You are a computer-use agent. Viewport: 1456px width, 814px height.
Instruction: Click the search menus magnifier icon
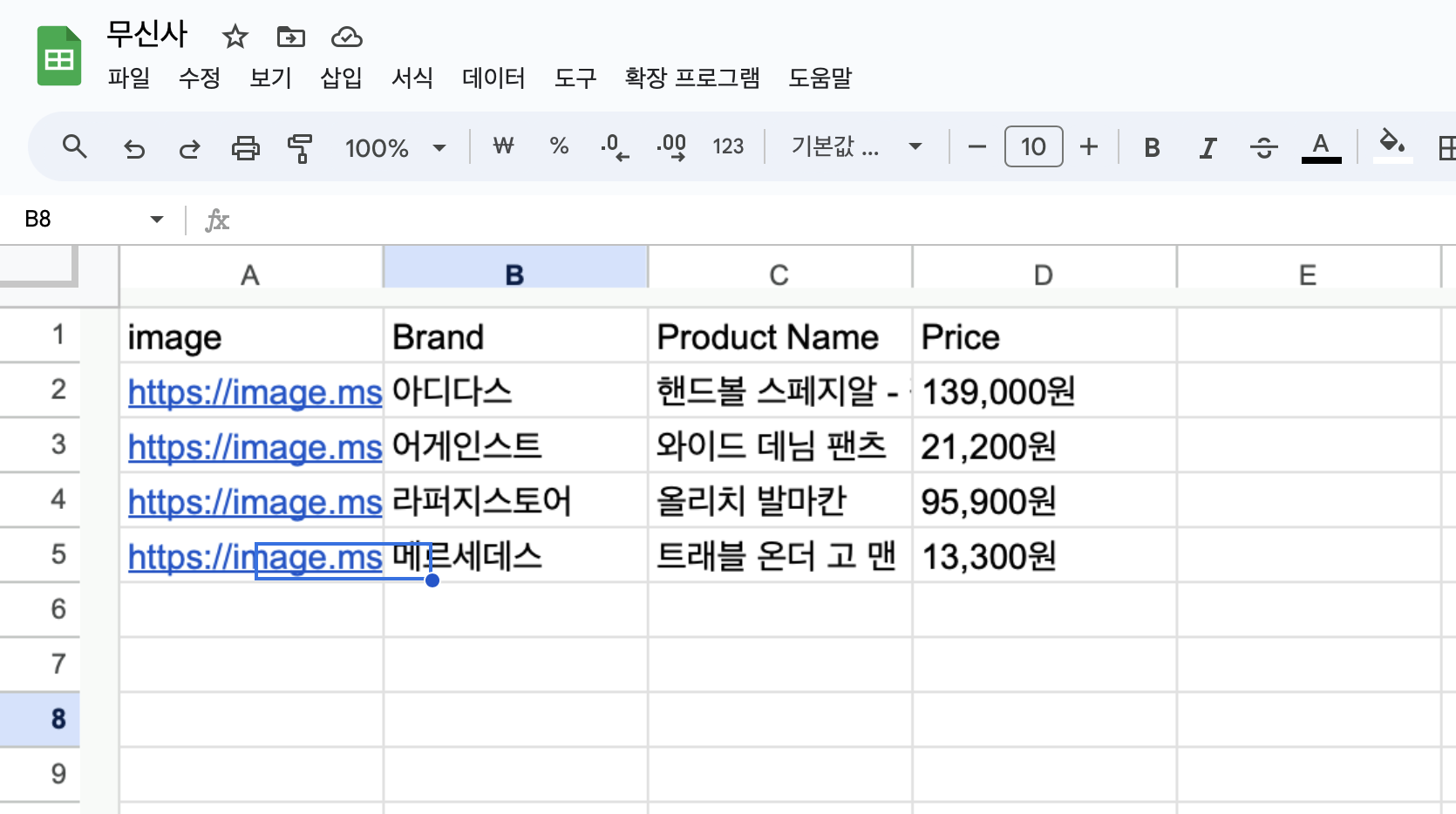(x=75, y=147)
